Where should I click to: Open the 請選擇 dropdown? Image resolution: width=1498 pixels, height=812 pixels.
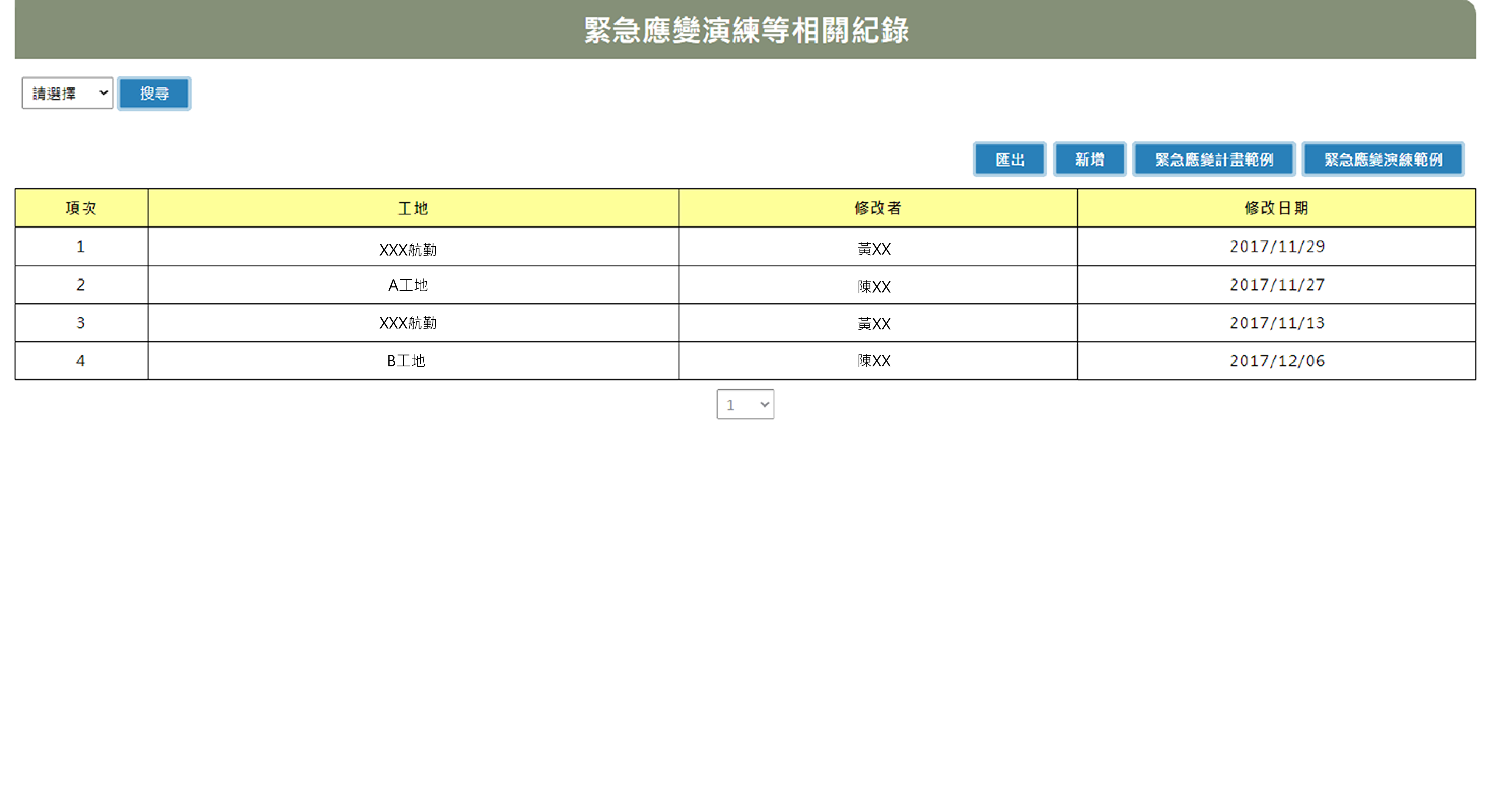(x=67, y=93)
